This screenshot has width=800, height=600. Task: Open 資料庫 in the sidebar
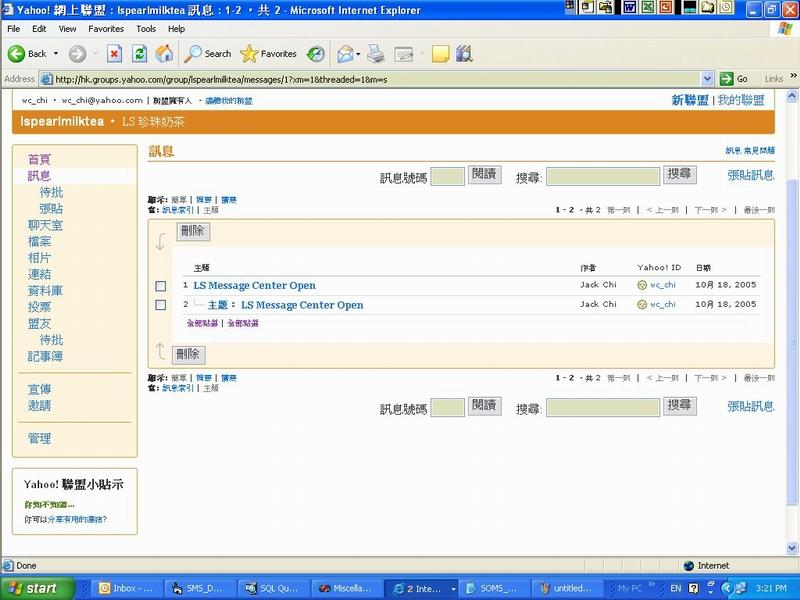[x=45, y=291]
